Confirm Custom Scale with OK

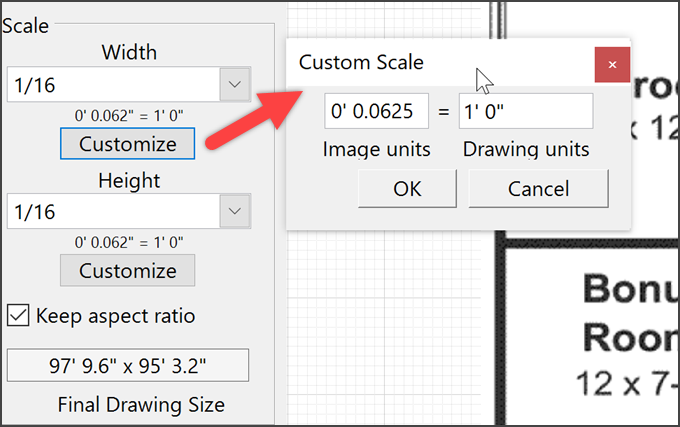tap(407, 189)
